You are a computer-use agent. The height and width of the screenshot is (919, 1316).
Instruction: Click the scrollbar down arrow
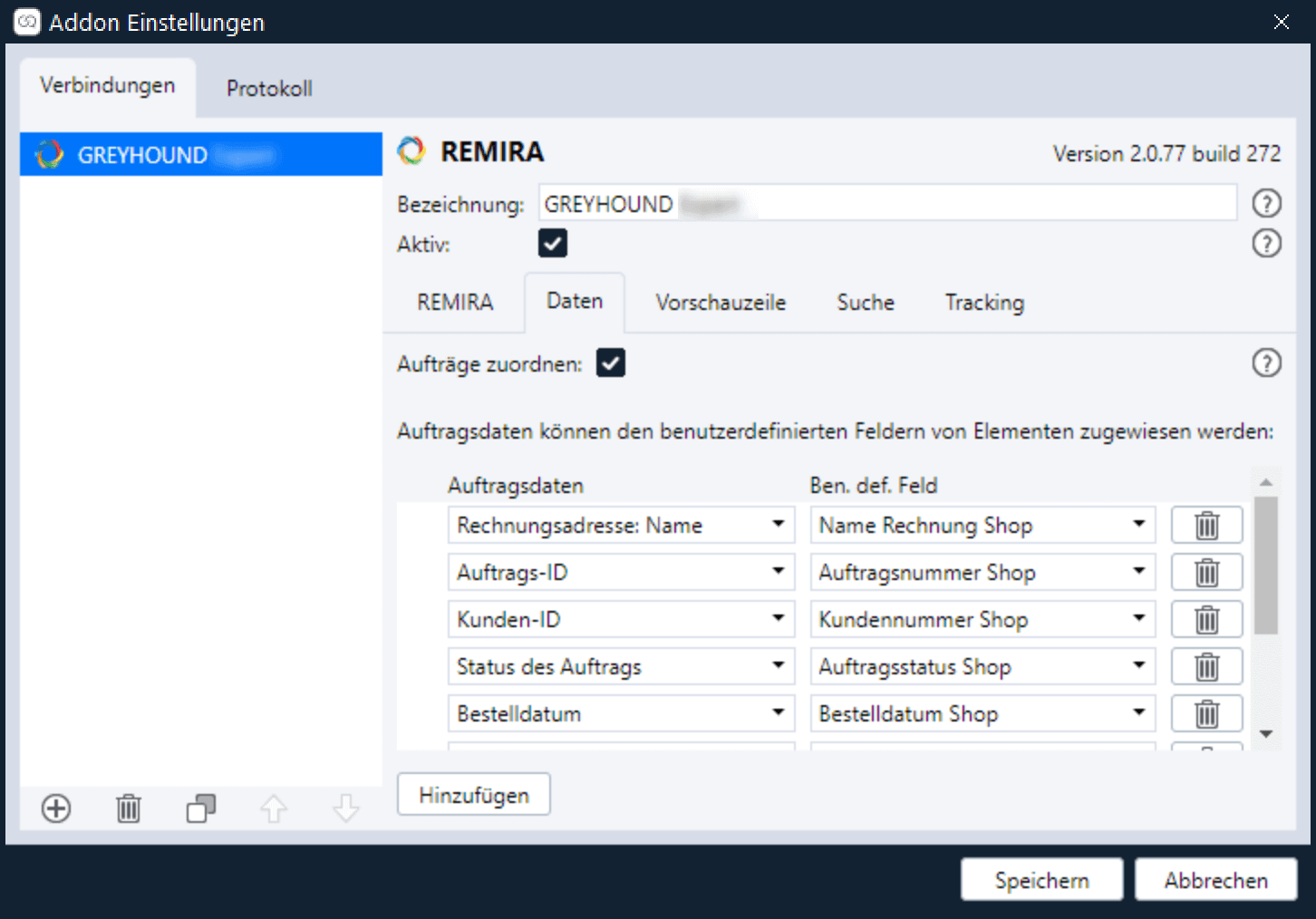(1266, 734)
